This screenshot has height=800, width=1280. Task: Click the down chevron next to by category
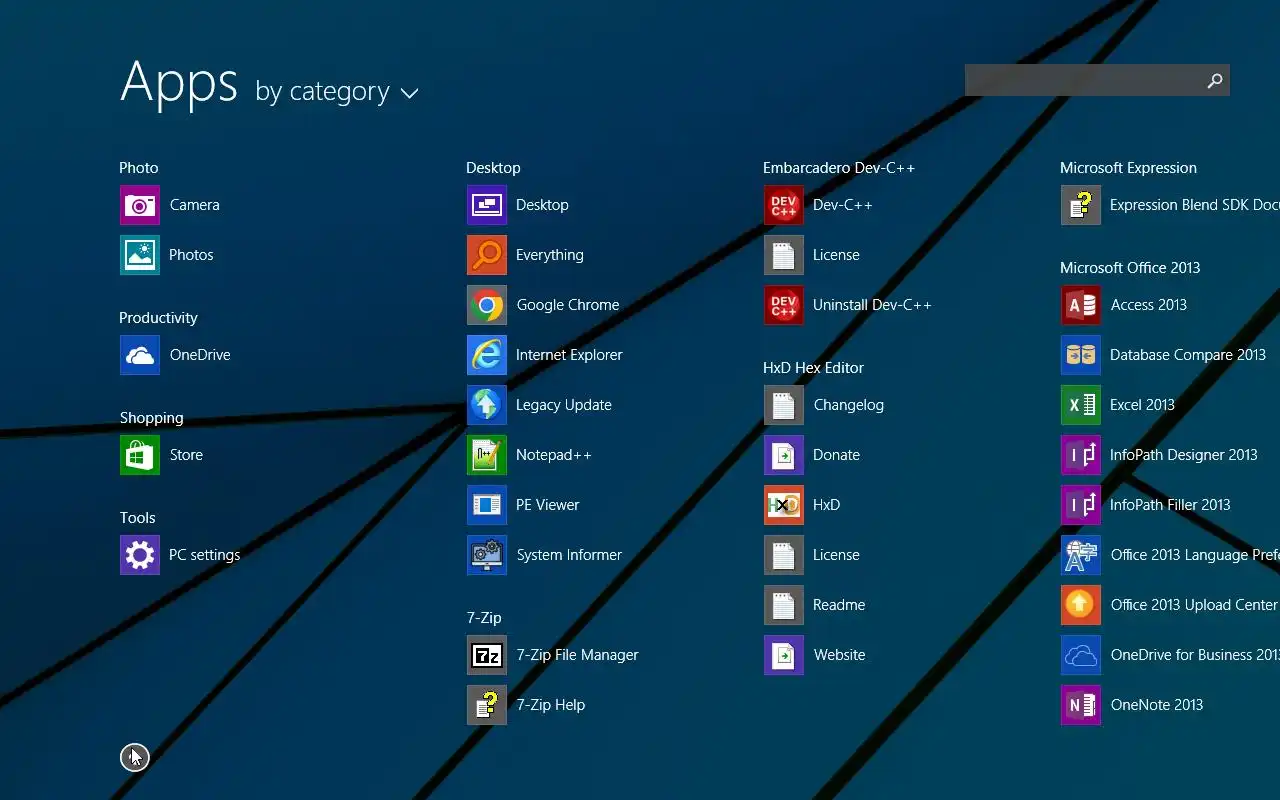[409, 94]
